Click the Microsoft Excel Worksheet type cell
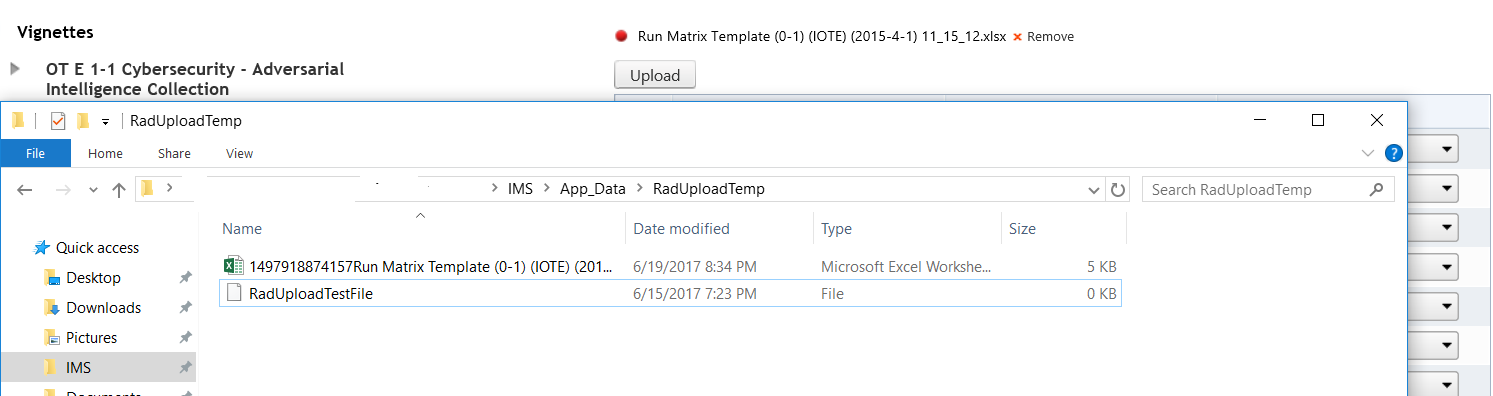 [906, 266]
